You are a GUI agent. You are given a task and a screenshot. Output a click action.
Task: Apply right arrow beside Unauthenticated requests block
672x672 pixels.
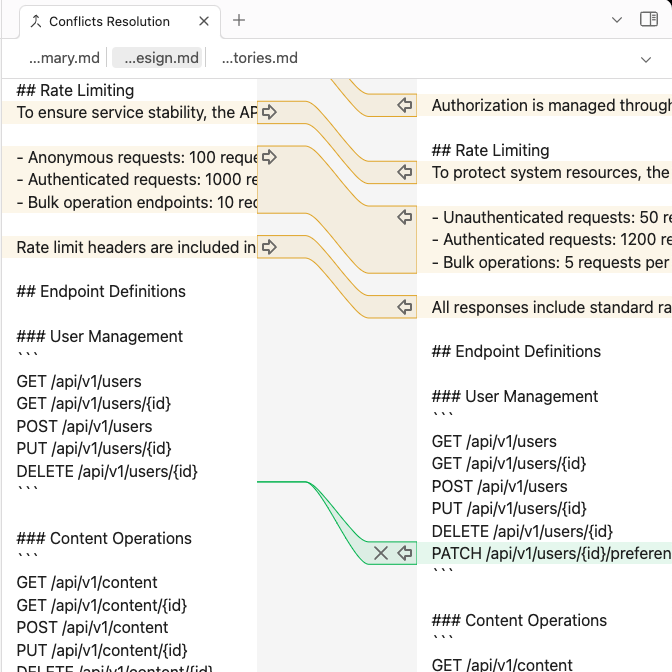405,217
